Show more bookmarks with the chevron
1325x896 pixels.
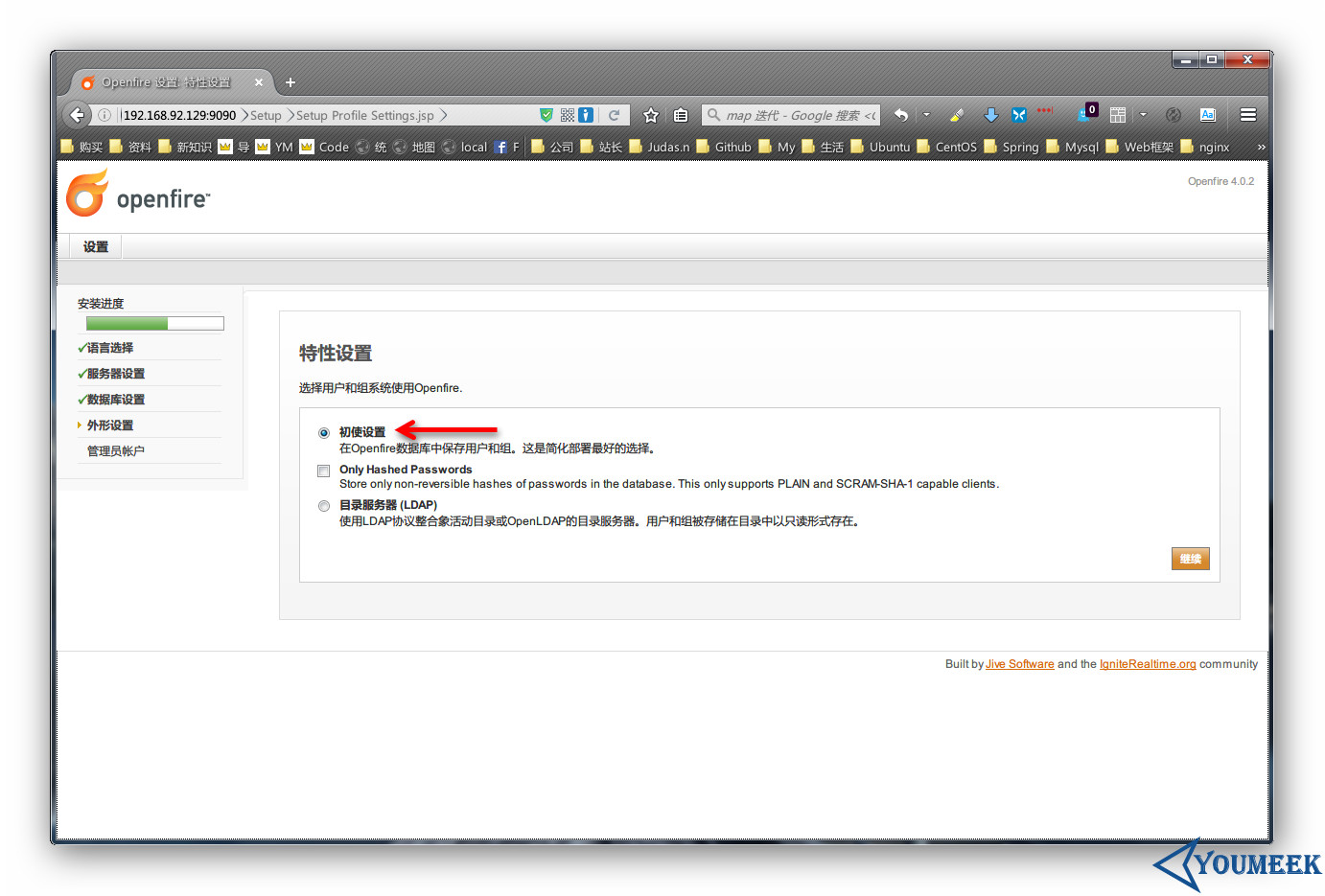click(1261, 147)
